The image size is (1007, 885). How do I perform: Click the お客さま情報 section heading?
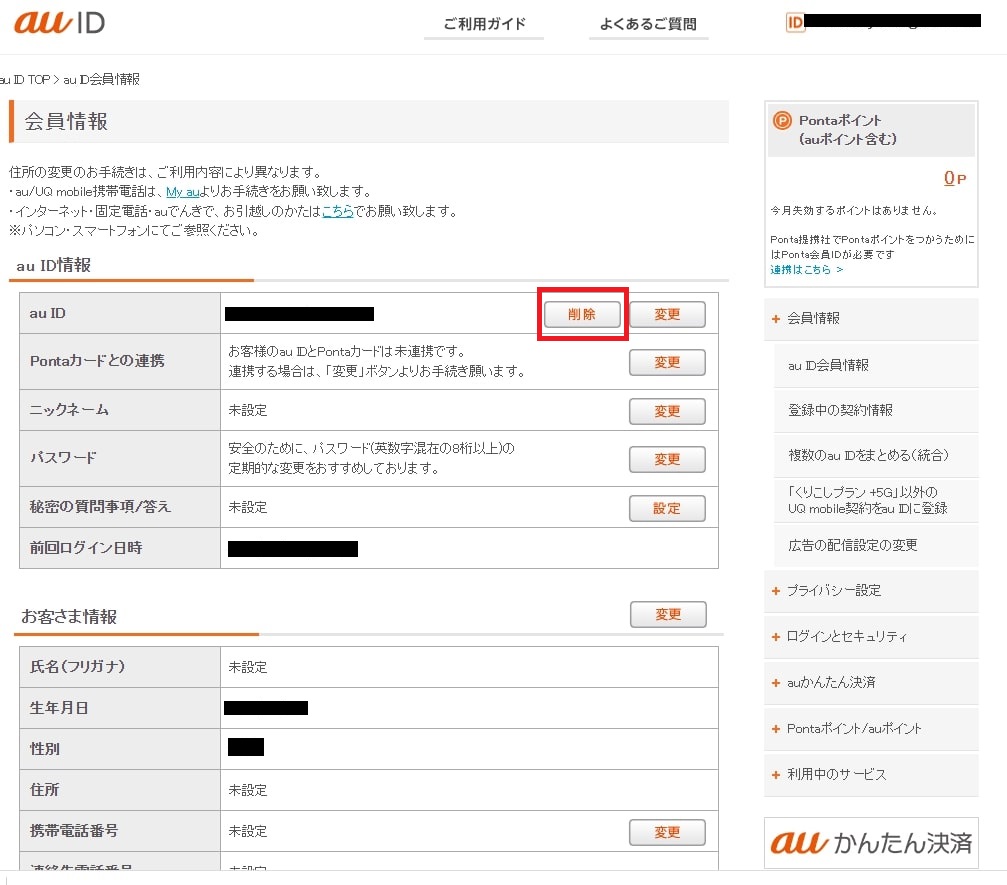click(69, 617)
